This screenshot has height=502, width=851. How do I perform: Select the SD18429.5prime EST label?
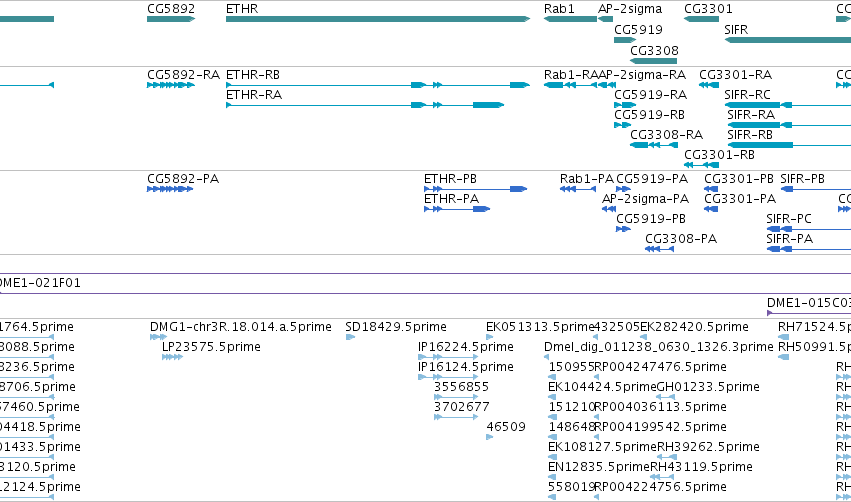click(x=396, y=327)
